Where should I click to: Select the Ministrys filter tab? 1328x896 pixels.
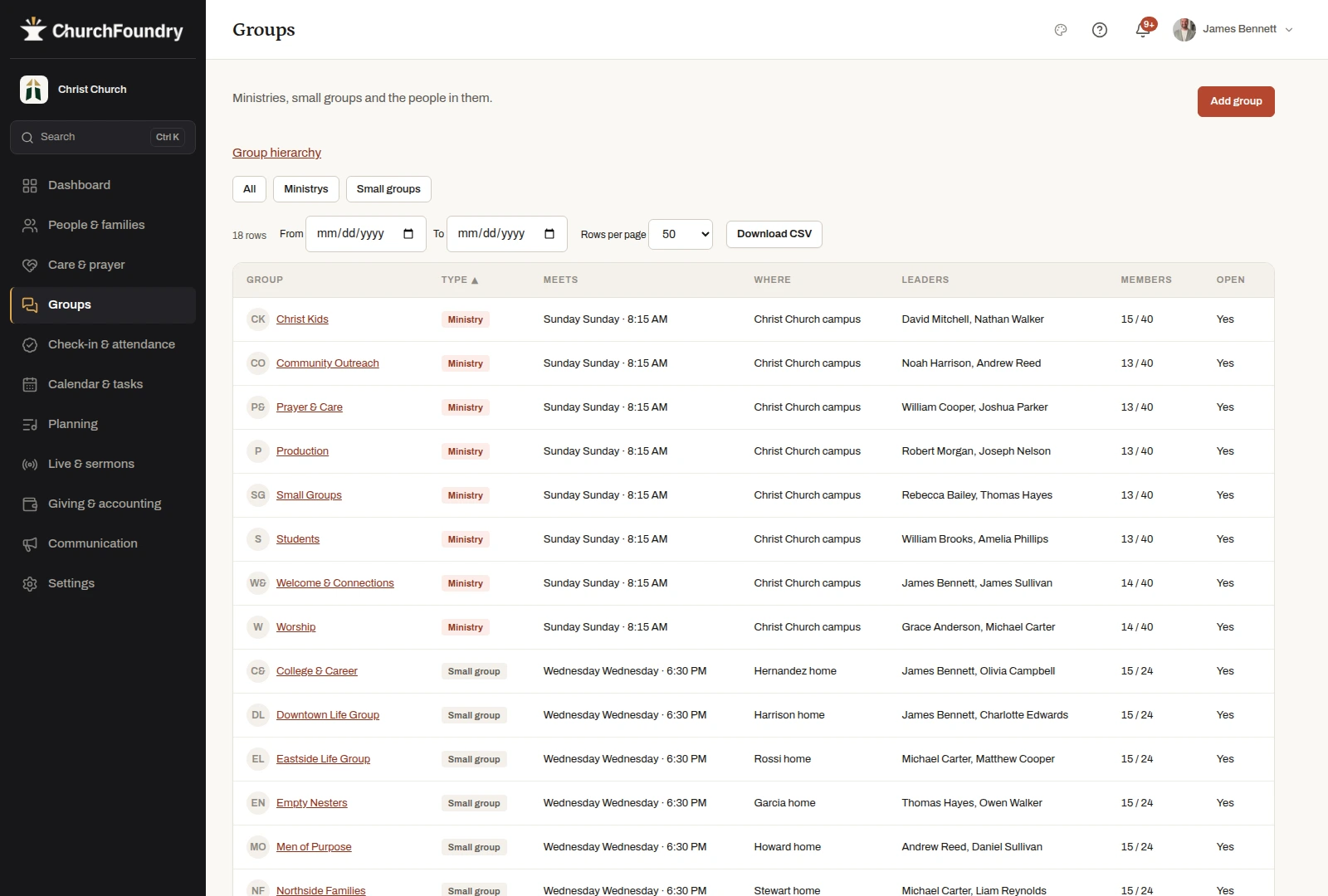point(306,189)
